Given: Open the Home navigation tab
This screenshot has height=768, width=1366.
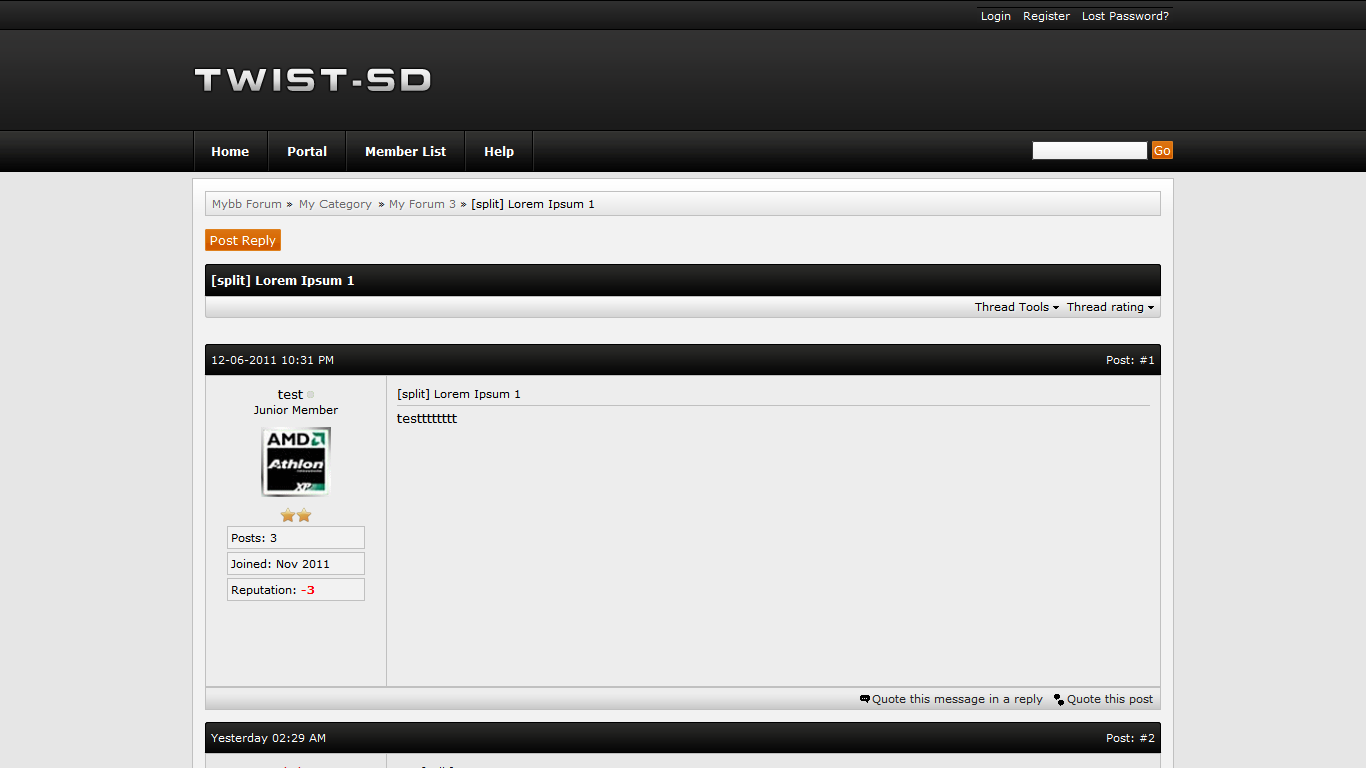Looking at the screenshot, I should pyautogui.click(x=230, y=152).
